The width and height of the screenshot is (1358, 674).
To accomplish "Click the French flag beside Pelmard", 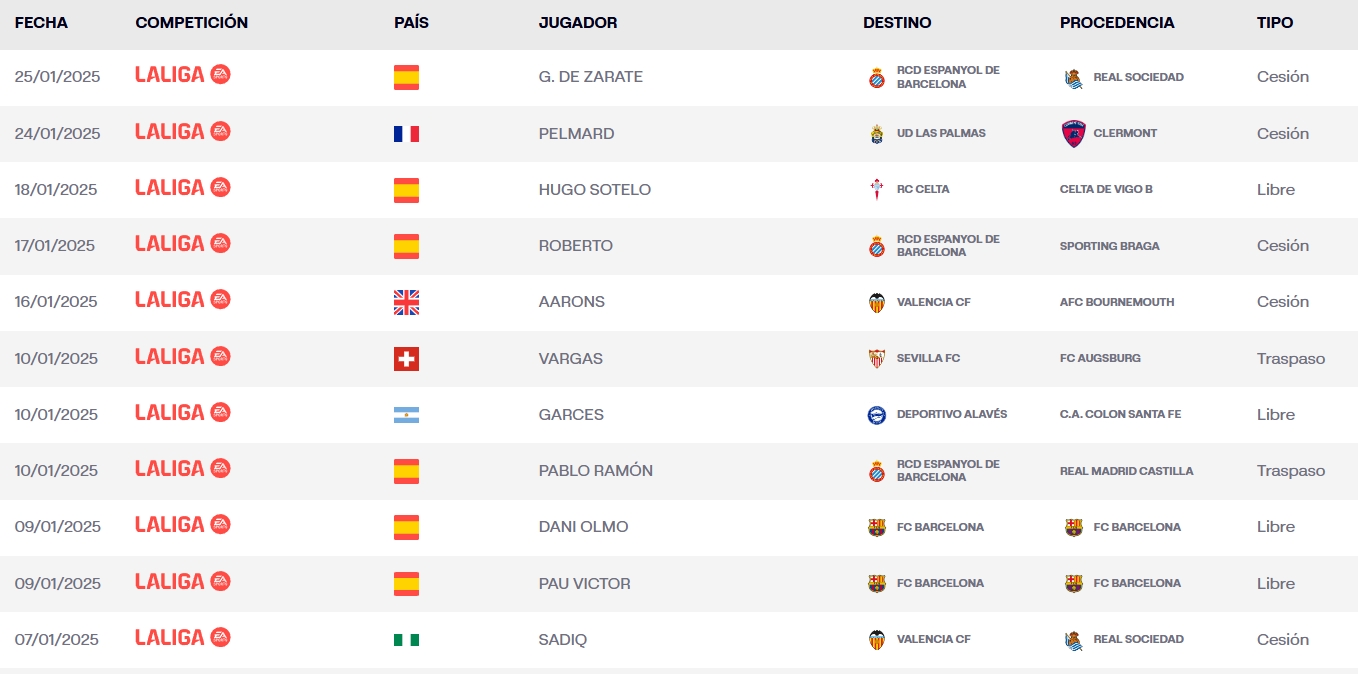I will point(406,134).
